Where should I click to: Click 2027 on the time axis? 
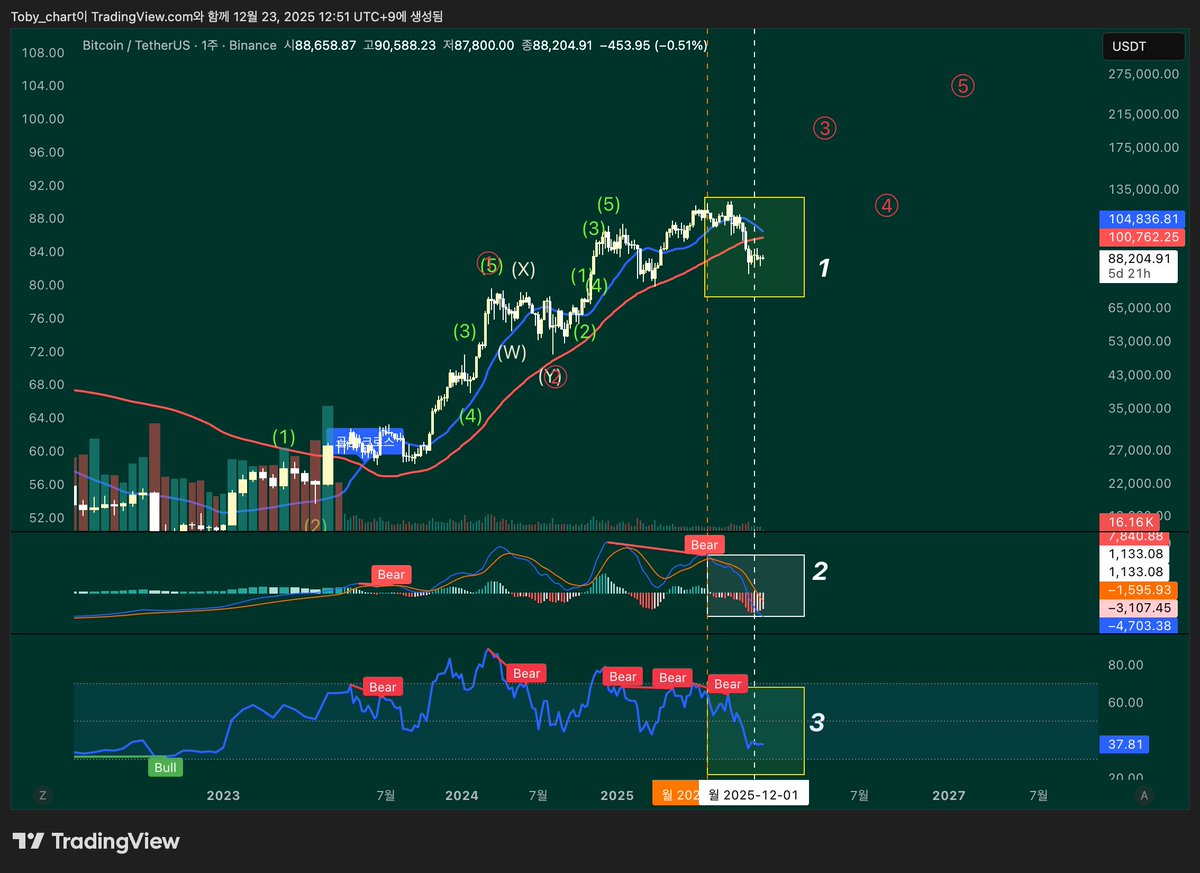pyautogui.click(x=948, y=795)
